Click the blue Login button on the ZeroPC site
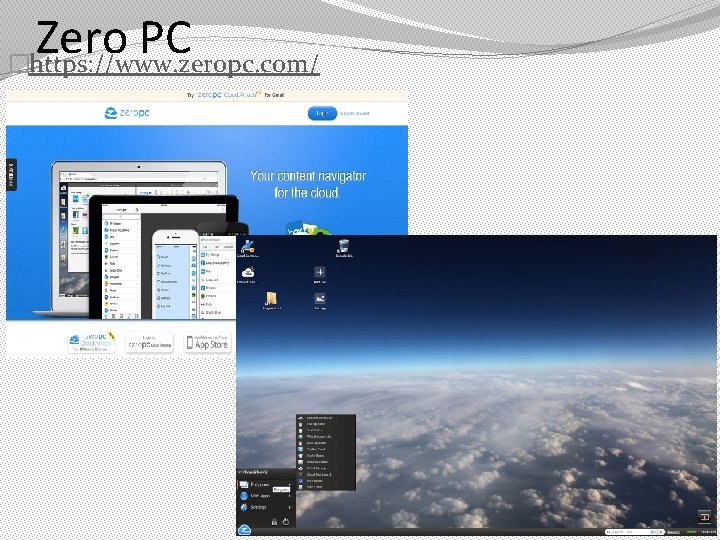 (322, 113)
